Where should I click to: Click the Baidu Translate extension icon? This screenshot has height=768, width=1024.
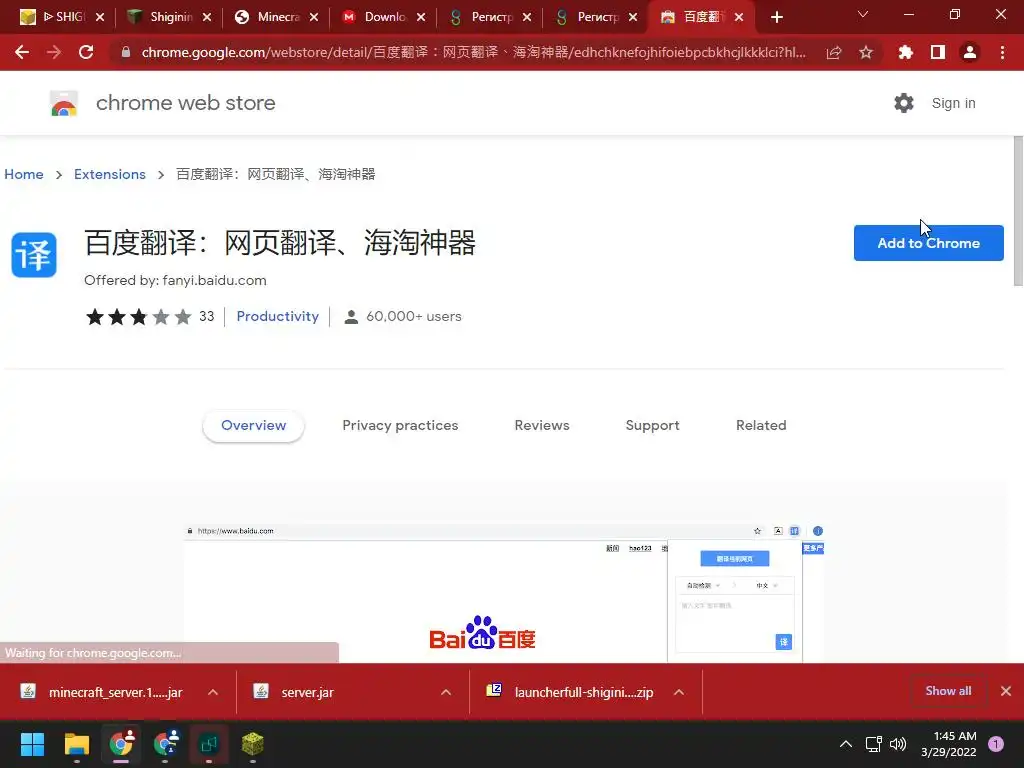tap(34, 255)
